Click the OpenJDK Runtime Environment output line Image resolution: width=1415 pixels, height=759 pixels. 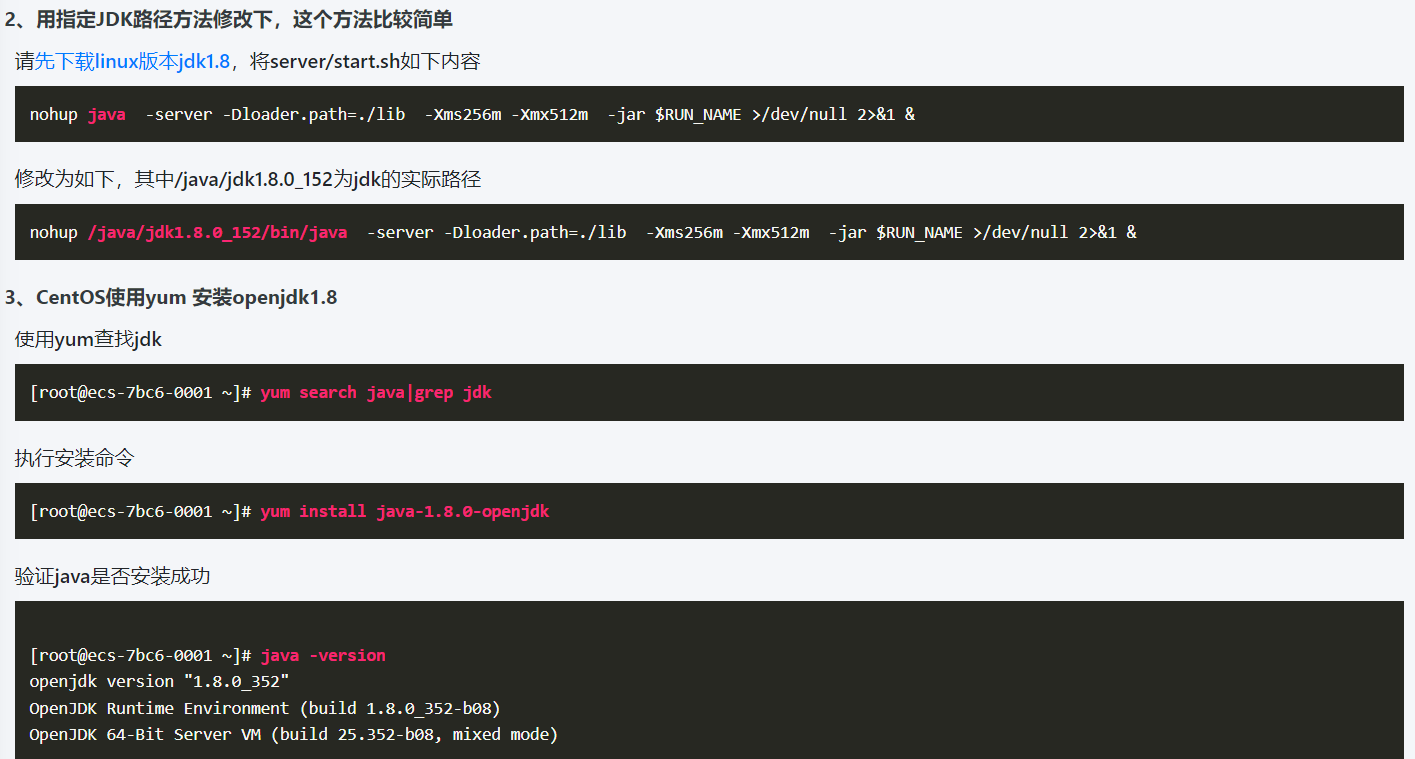[x=264, y=708]
